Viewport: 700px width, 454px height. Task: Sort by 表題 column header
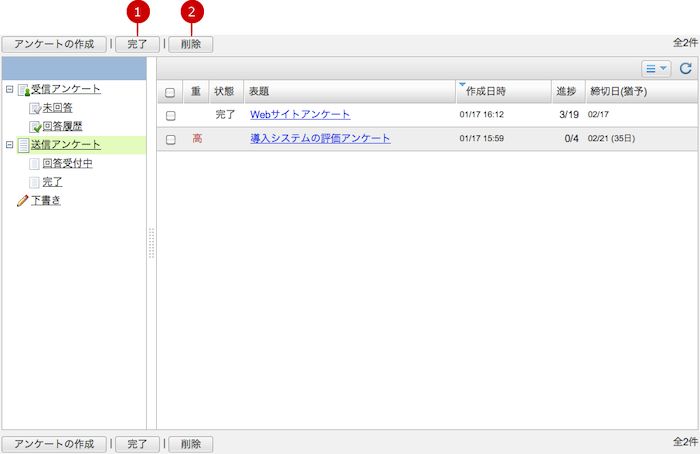click(350, 92)
